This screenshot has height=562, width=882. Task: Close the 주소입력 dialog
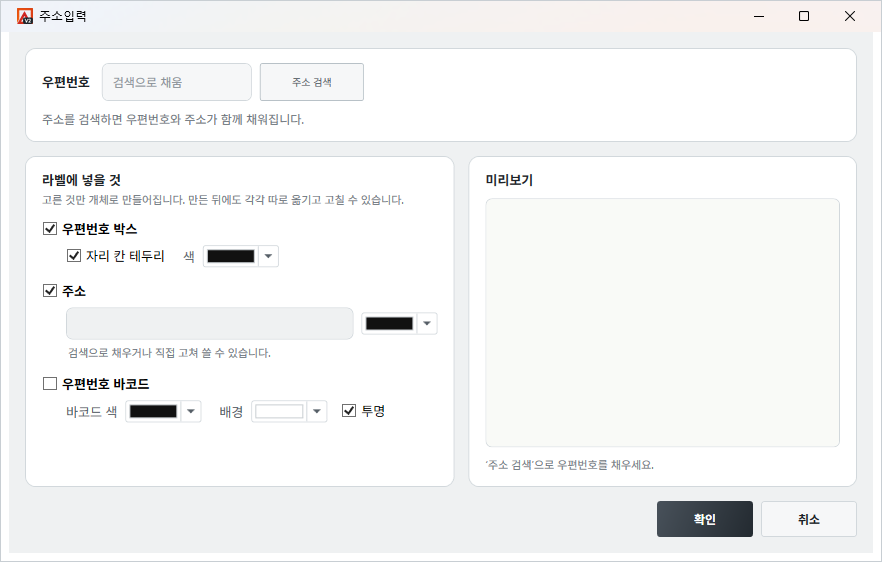point(850,16)
